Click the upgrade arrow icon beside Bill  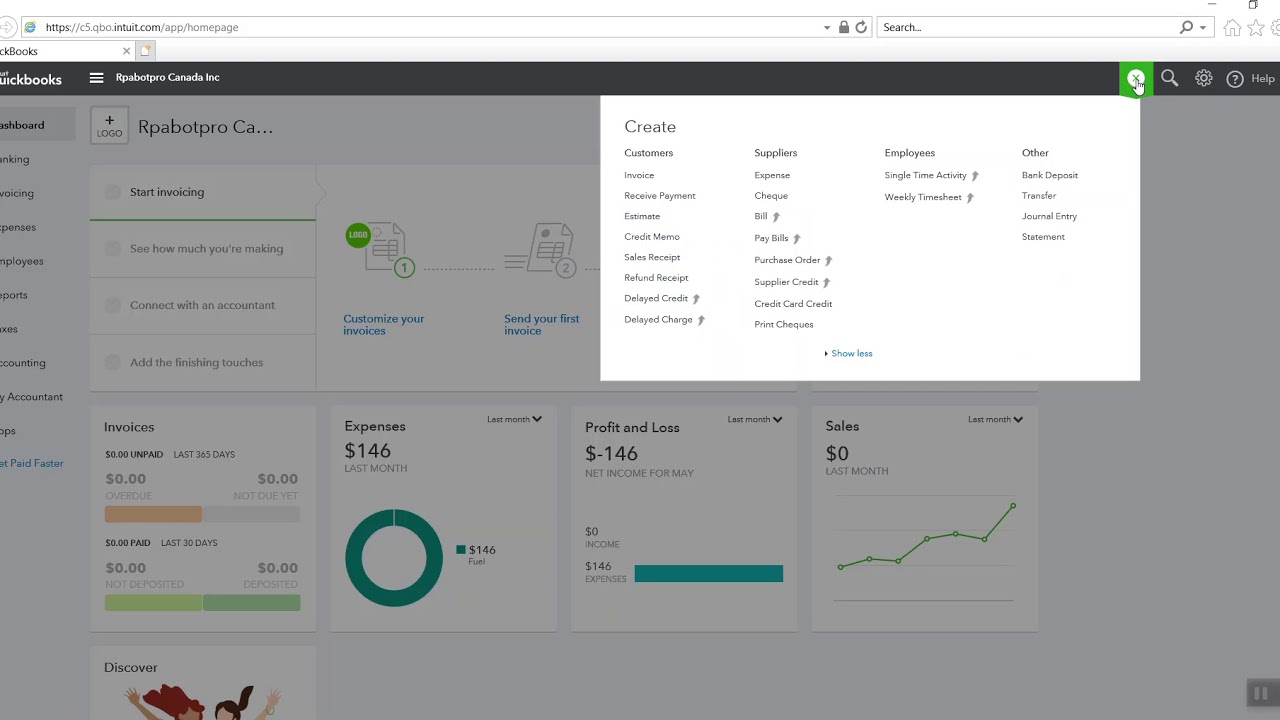(776, 217)
